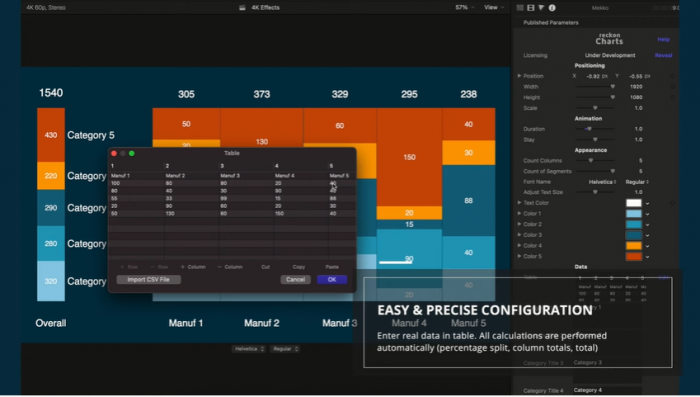Expand the Position disclosure triangle
Screen dimensions: 700x397
tap(519, 76)
